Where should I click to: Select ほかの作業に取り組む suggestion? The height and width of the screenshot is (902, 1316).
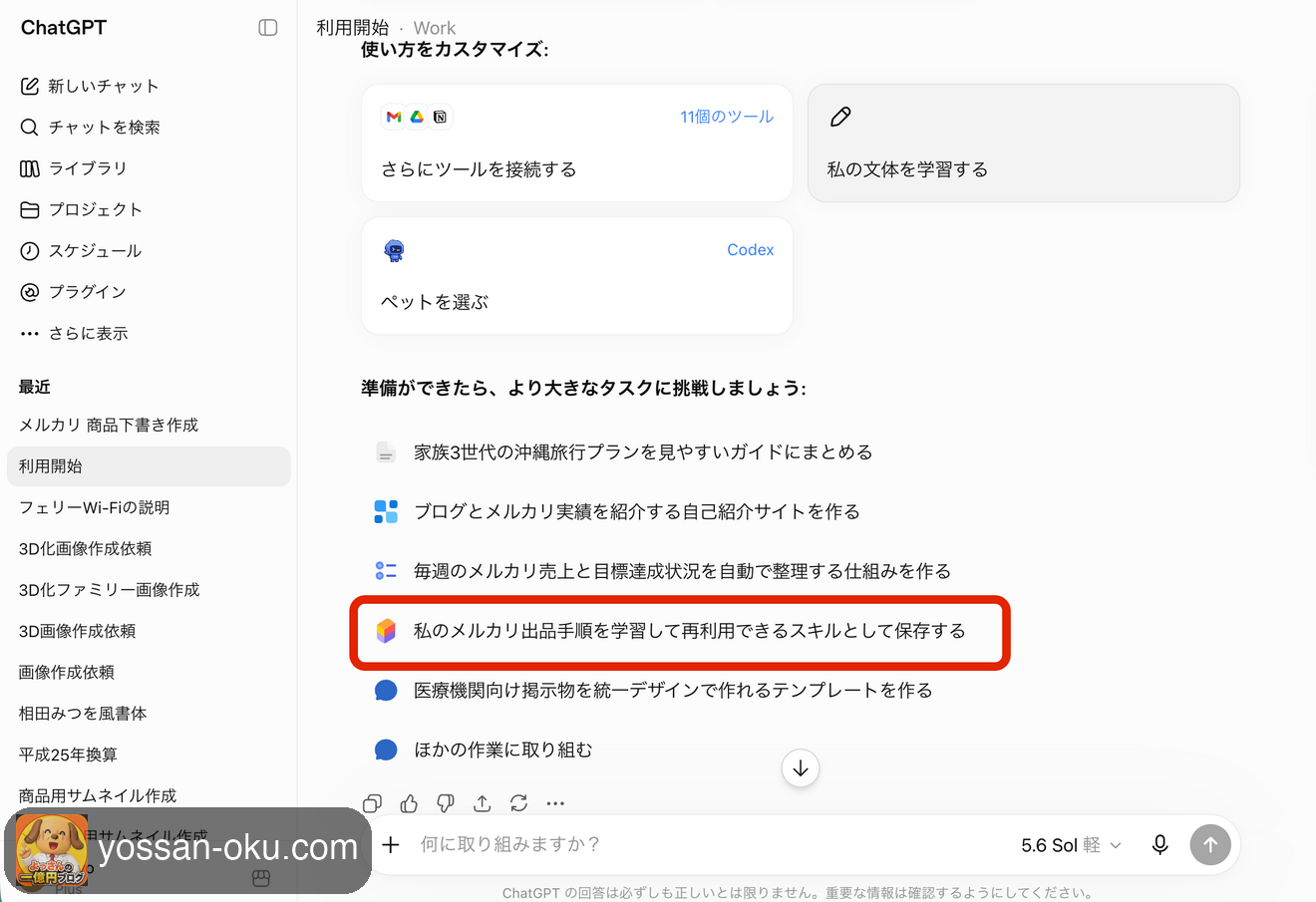(502, 750)
